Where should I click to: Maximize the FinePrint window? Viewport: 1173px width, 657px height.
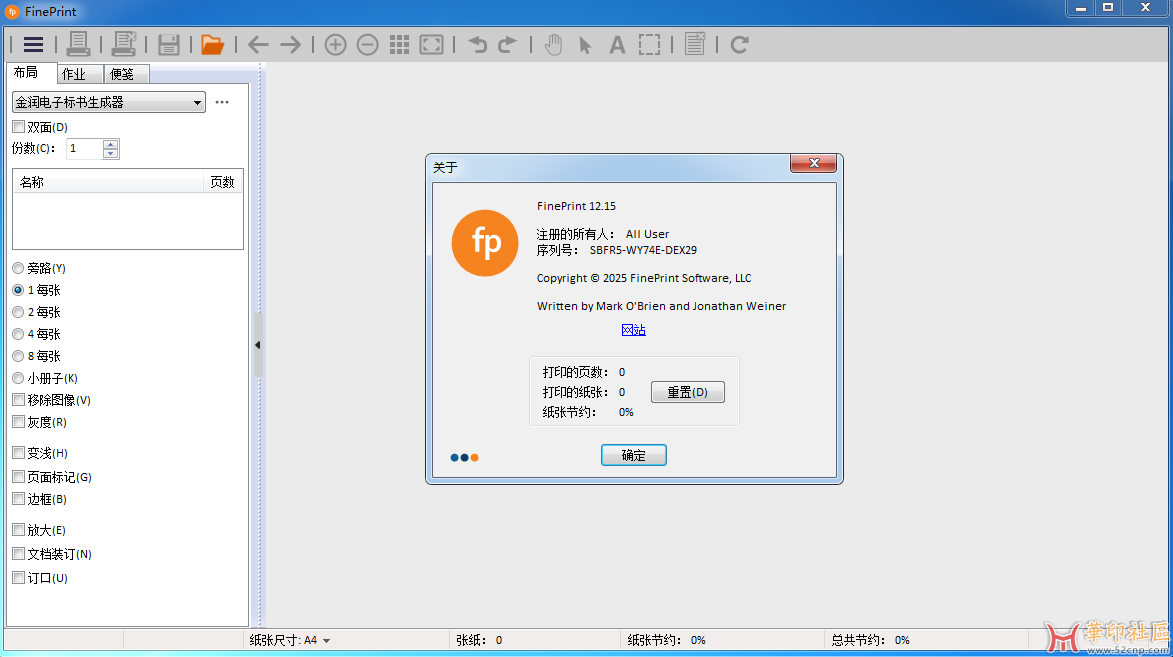[1108, 7]
